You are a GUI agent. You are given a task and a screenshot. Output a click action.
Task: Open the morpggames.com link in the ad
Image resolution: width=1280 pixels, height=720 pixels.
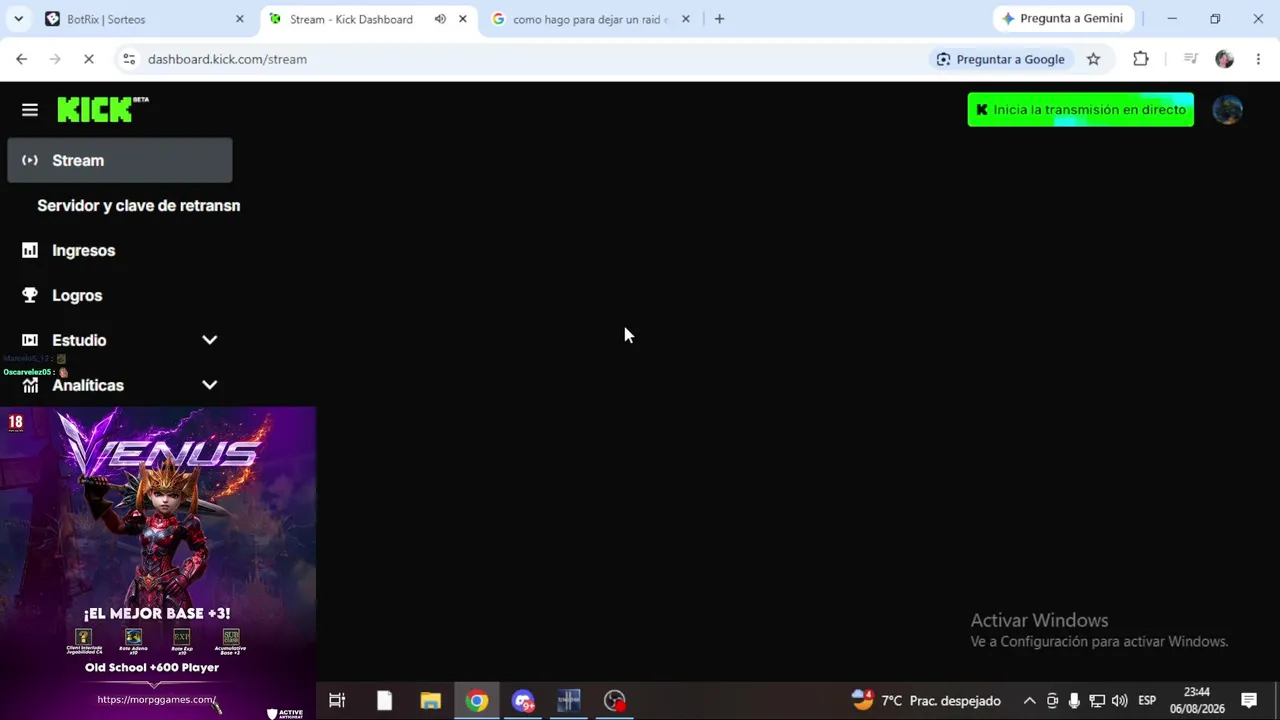coord(157,699)
